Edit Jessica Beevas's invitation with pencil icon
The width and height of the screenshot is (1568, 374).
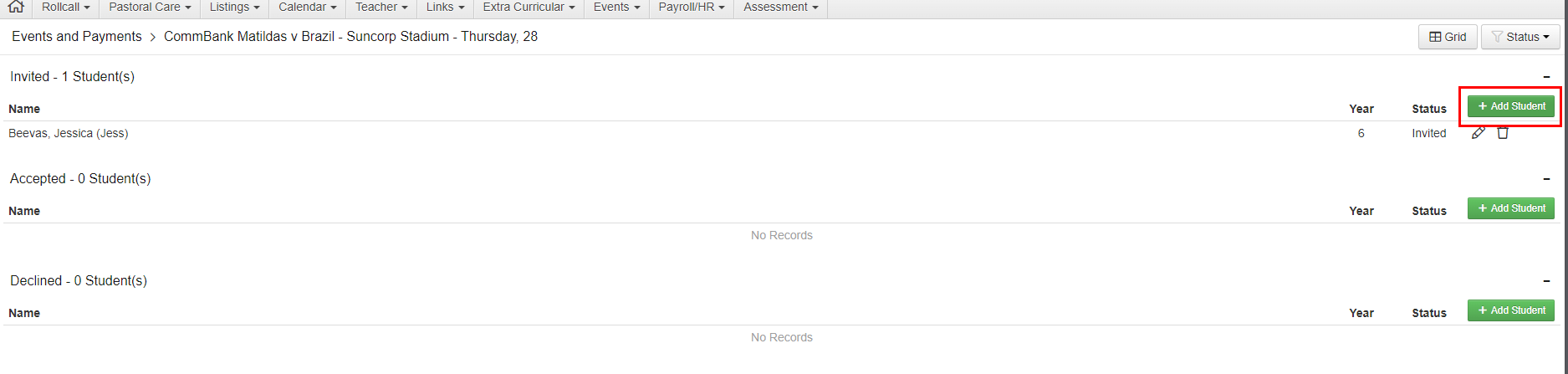coord(1479,133)
